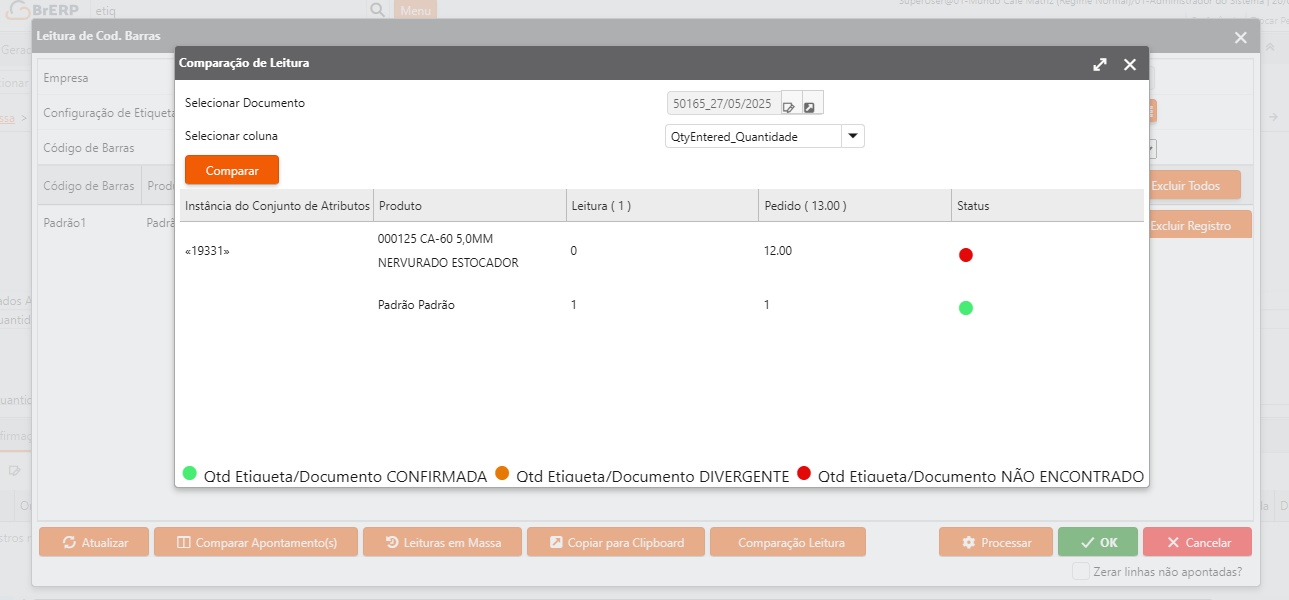Click the orange DIVERGENTE legend dot
Image resolution: width=1289 pixels, height=600 pixels.
pyautogui.click(x=502, y=473)
